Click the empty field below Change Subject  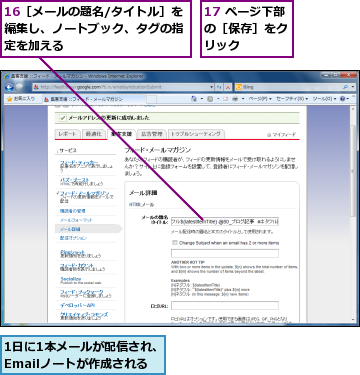click(x=225, y=253)
